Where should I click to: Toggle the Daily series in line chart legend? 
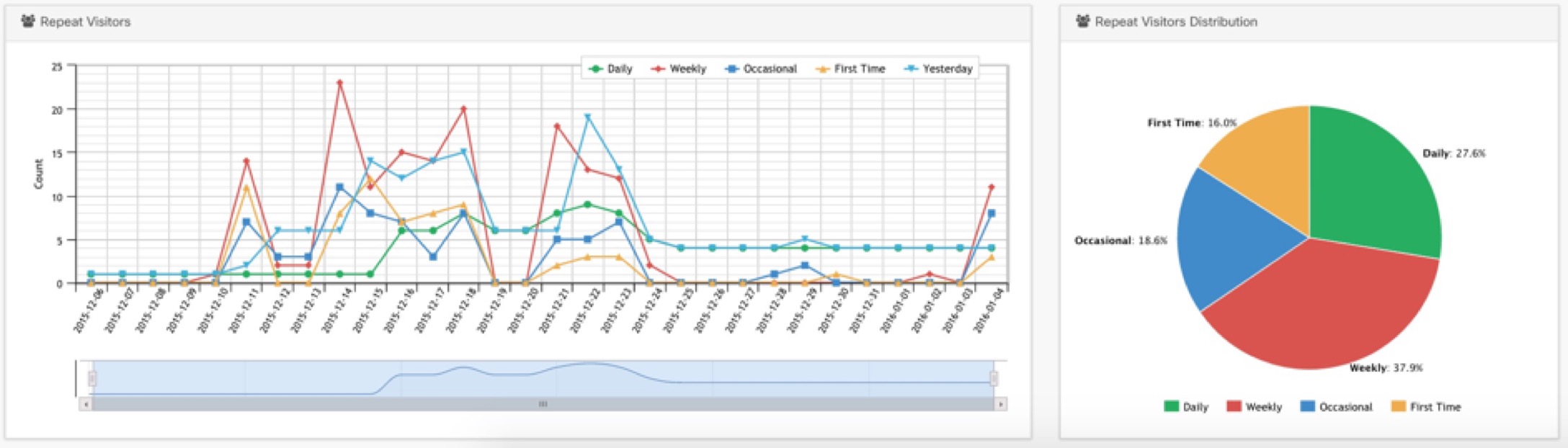click(x=611, y=69)
